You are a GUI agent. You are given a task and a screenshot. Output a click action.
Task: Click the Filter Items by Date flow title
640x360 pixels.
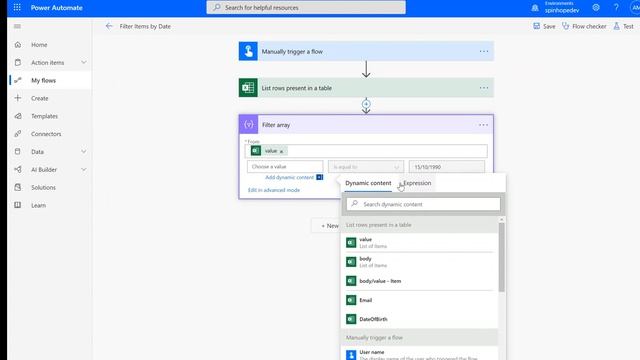pos(145,26)
